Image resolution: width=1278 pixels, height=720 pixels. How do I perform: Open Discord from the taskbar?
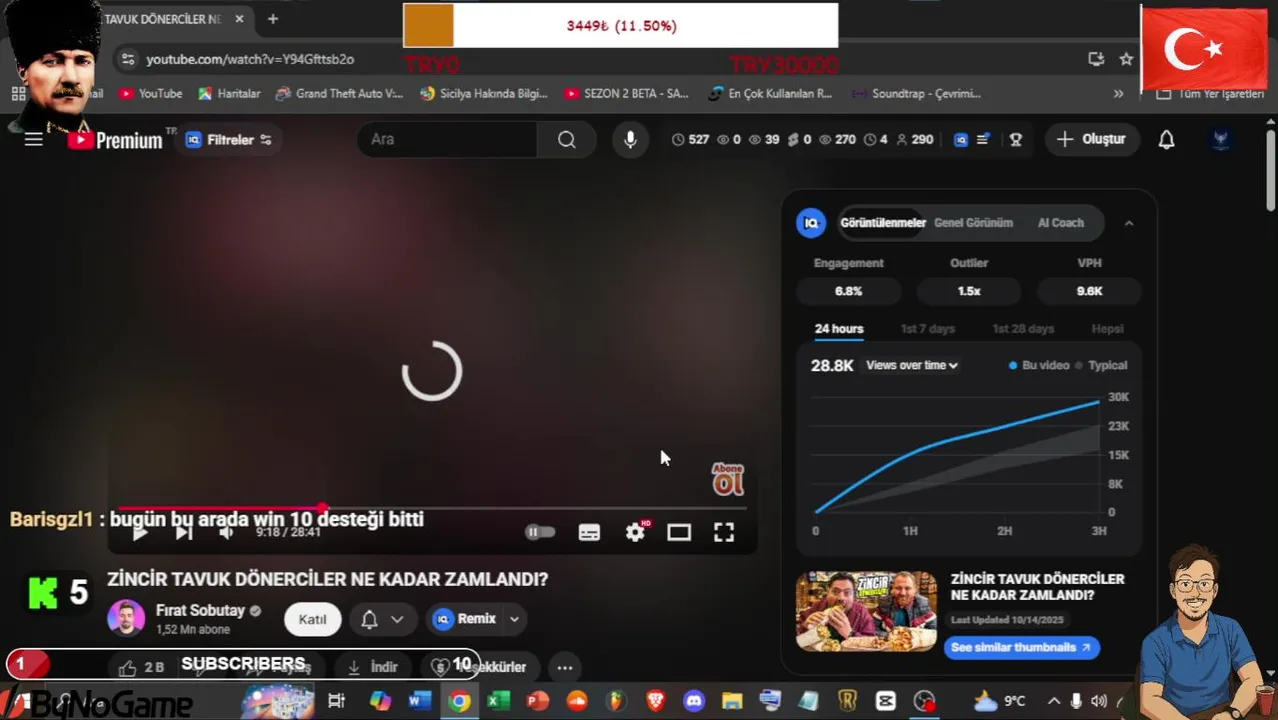pyautogui.click(x=694, y=701)
